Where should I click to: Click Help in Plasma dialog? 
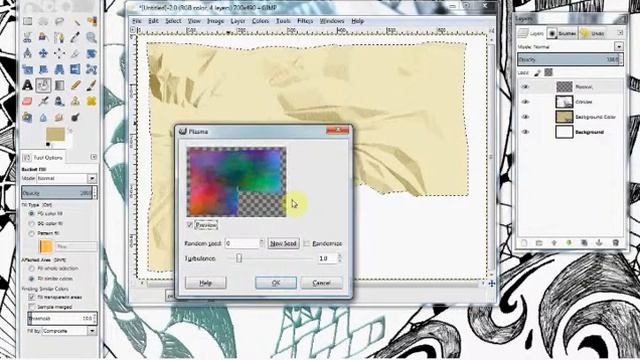pos(205,283)
